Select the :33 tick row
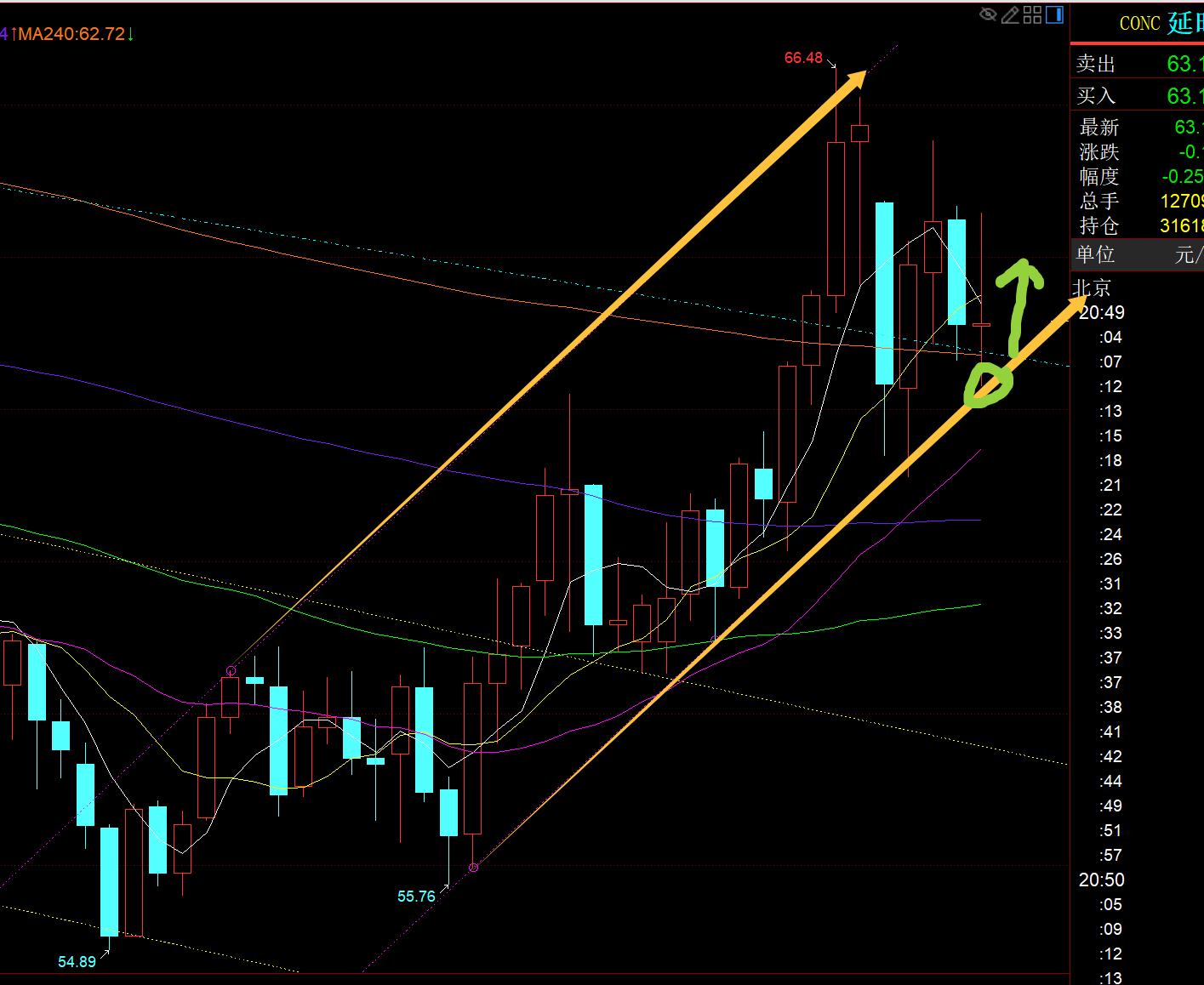This screenshot has width=1204, height=985. coord(1110,634)
